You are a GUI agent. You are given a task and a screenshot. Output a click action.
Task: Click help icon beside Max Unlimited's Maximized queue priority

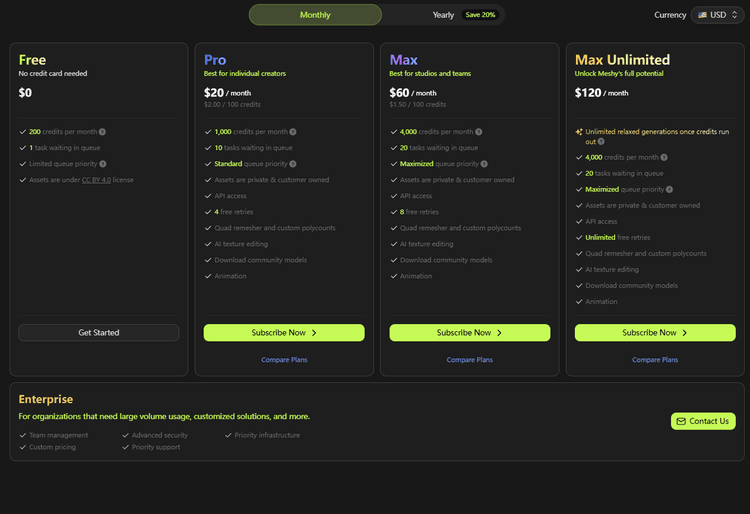pyautogui.click(x=669, y=189)
